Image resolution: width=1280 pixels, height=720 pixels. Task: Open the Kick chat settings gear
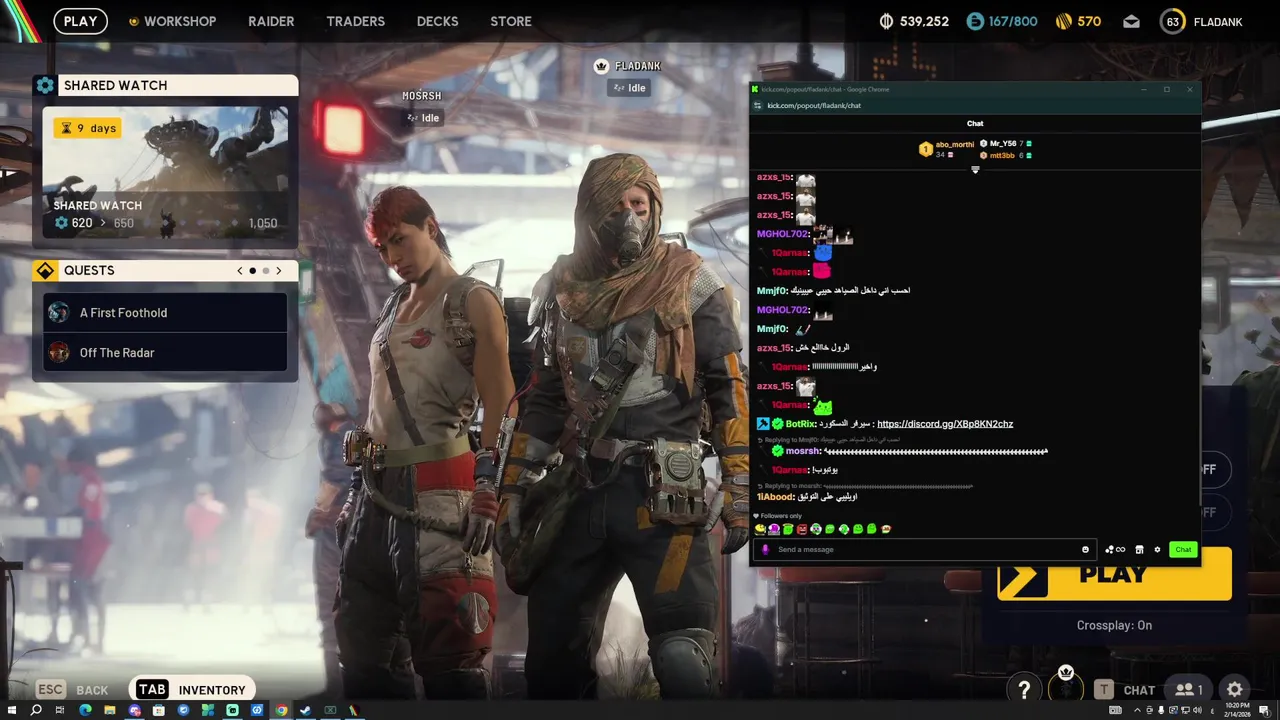click(x=1157, y=549)
